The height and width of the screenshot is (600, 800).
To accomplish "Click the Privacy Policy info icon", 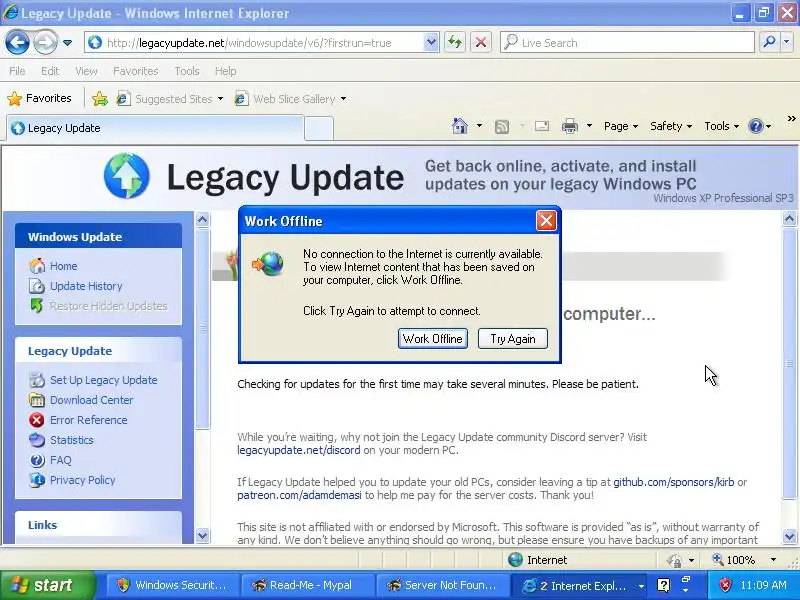I will pos(36,480).
